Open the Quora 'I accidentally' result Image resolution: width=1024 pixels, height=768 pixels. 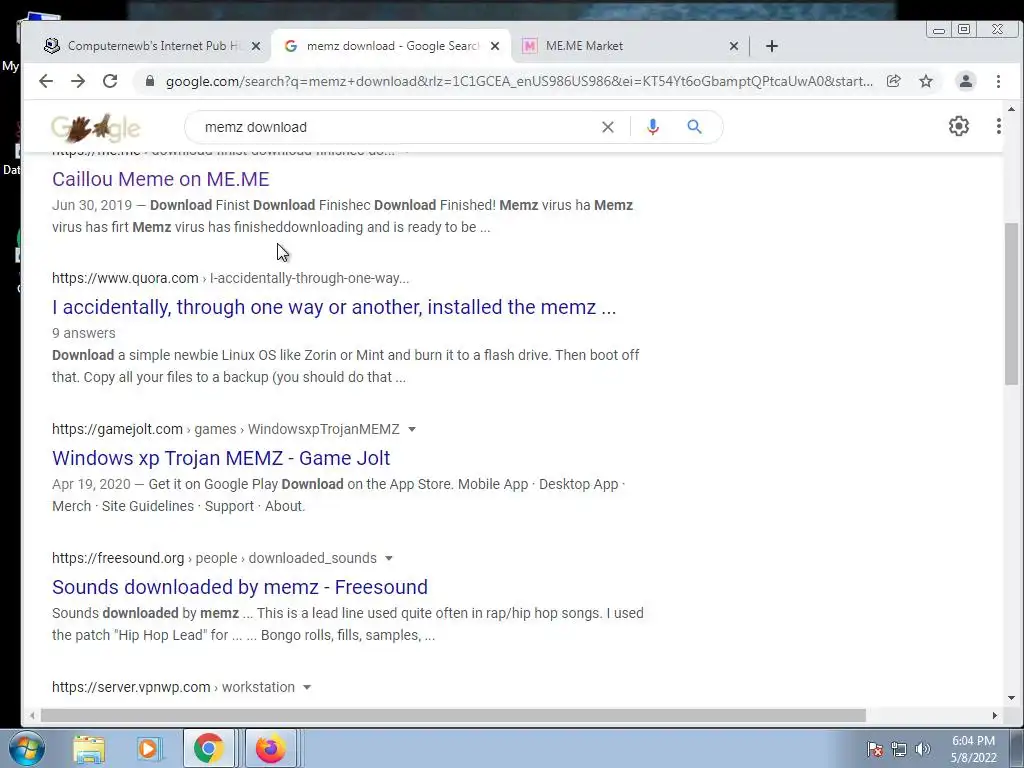point(334,307)
